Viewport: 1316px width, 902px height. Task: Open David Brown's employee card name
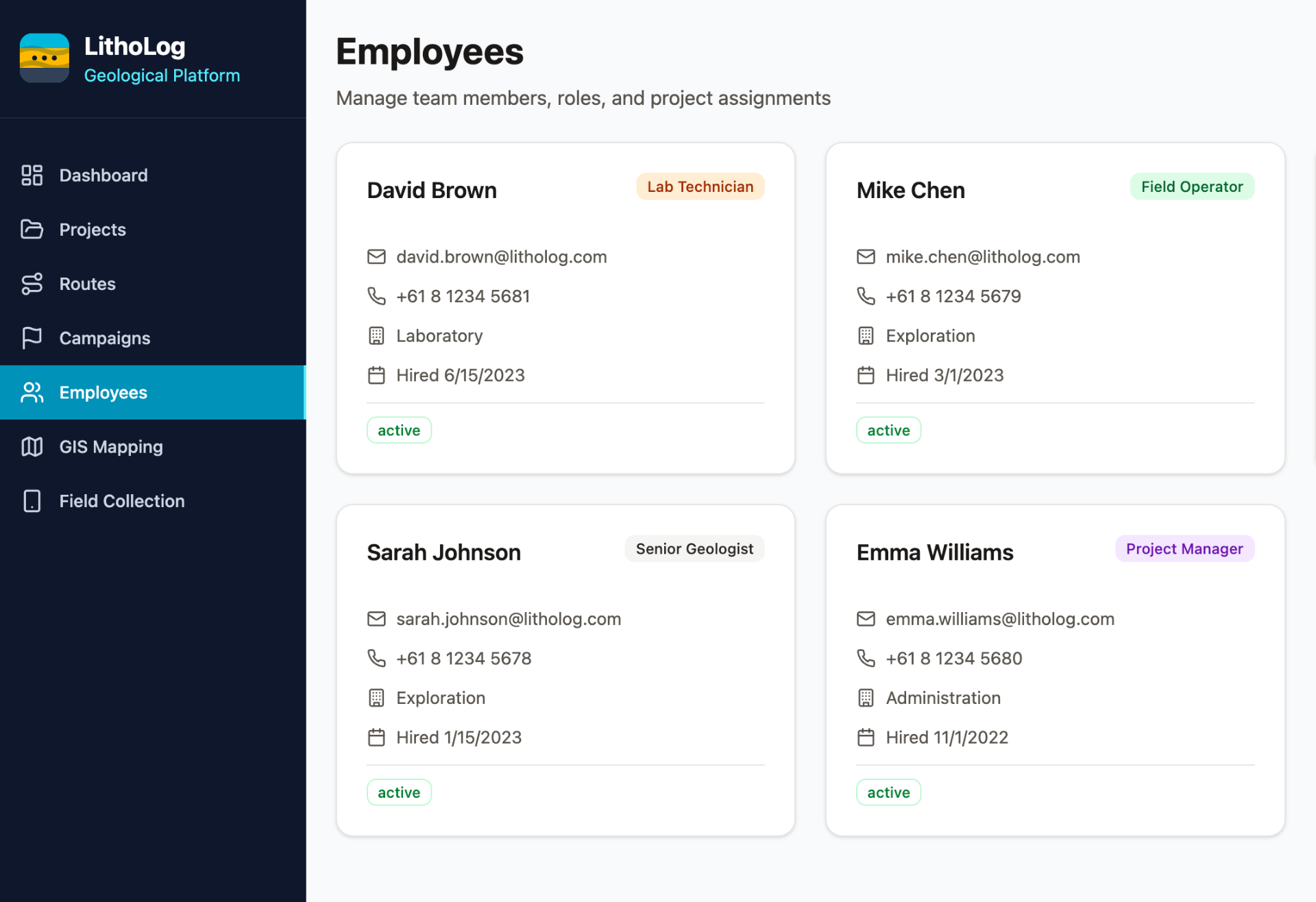tap(432, 191)
